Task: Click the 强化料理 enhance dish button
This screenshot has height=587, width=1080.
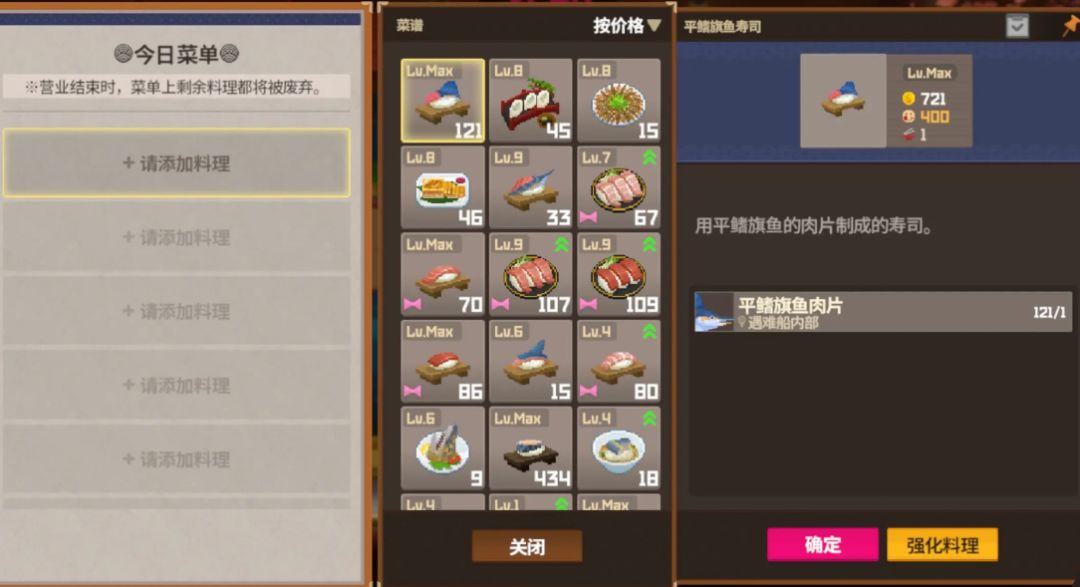Action: pos(942,545)
